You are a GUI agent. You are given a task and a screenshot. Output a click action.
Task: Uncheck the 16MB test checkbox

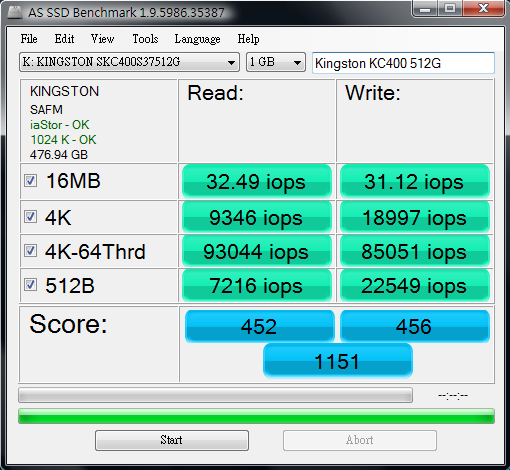(x=30, y=181)
